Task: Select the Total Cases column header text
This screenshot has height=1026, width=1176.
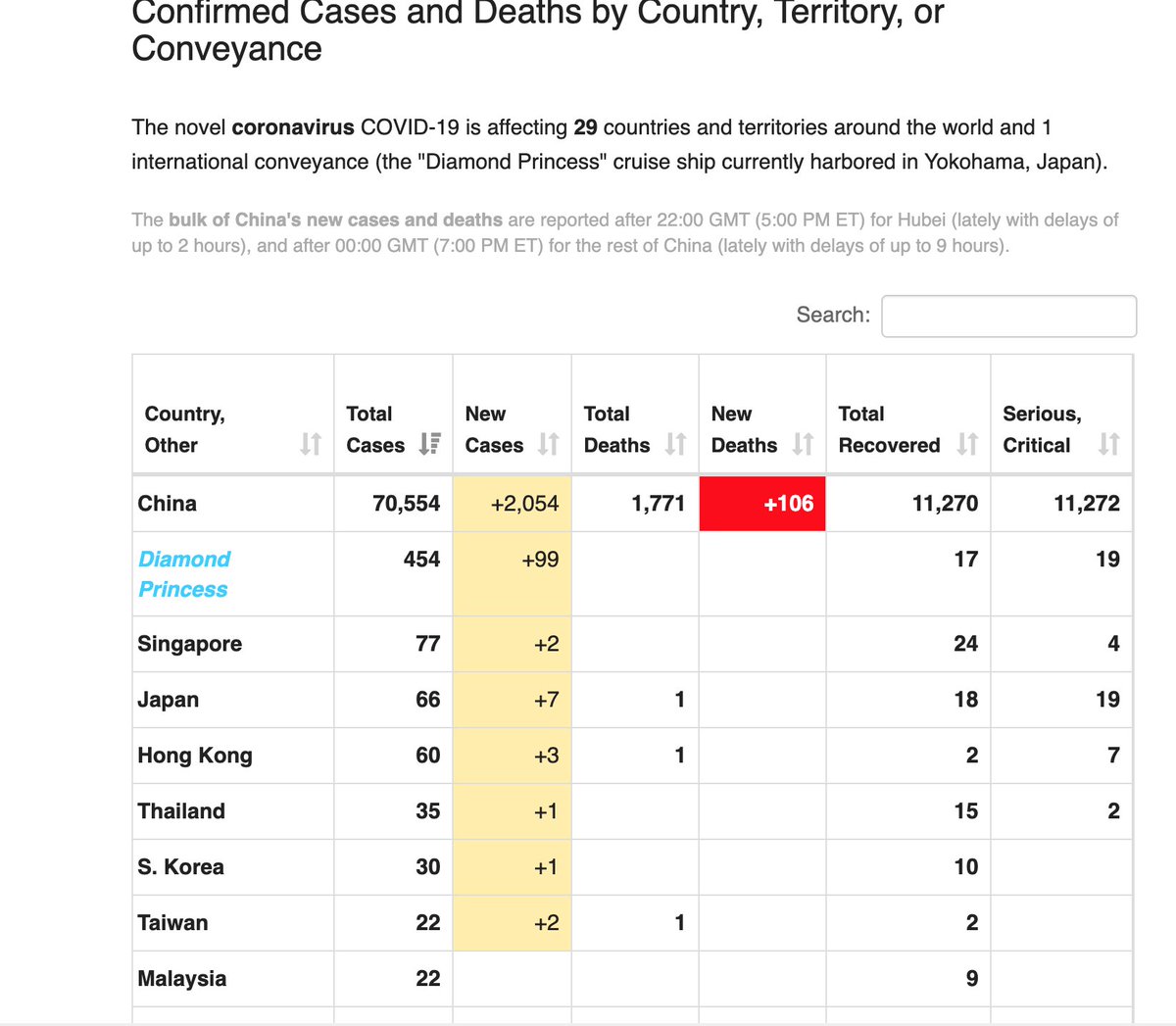Action: 375,429
